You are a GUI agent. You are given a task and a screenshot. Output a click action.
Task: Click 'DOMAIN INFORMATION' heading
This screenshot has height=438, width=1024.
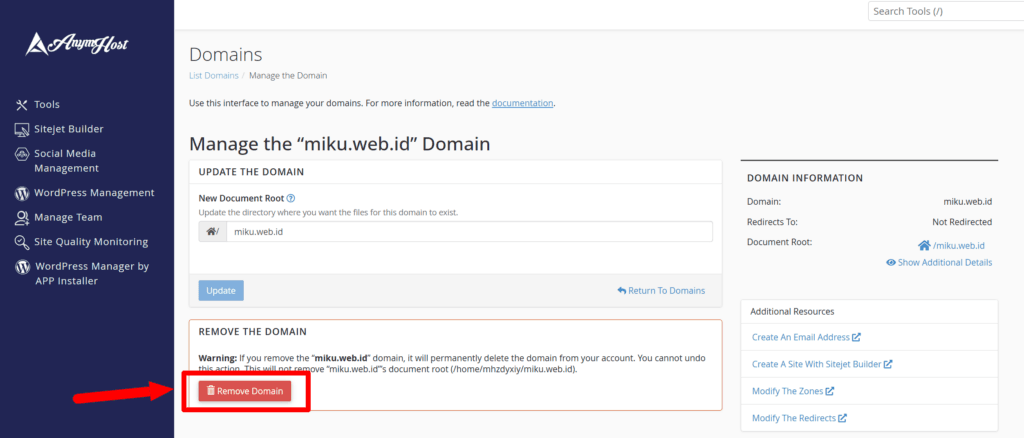pyautogui.click(x=805, y=178)
